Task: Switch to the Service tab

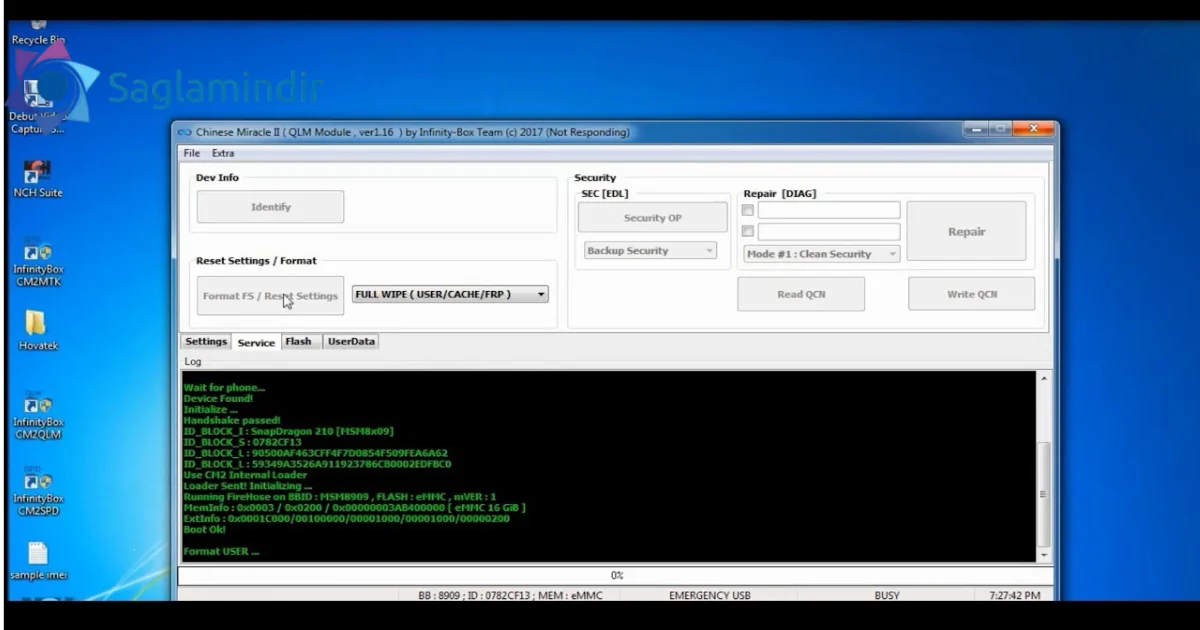Action: [x=256, y=342]
